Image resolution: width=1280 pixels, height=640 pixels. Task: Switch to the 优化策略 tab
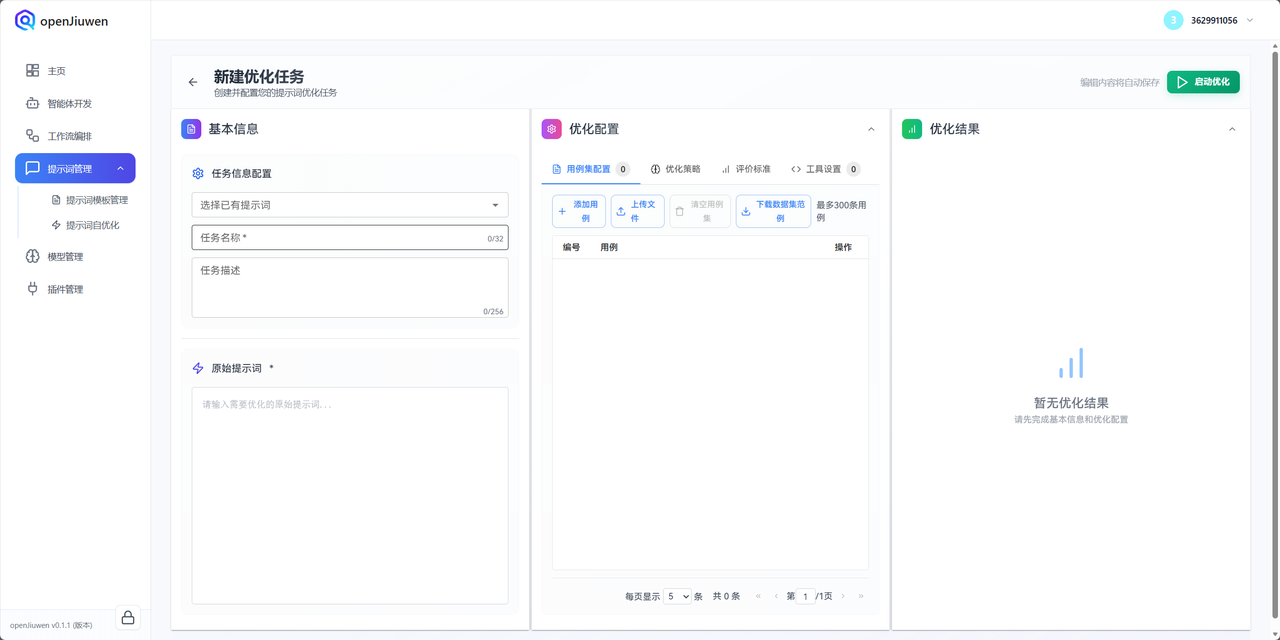[676, 169]
